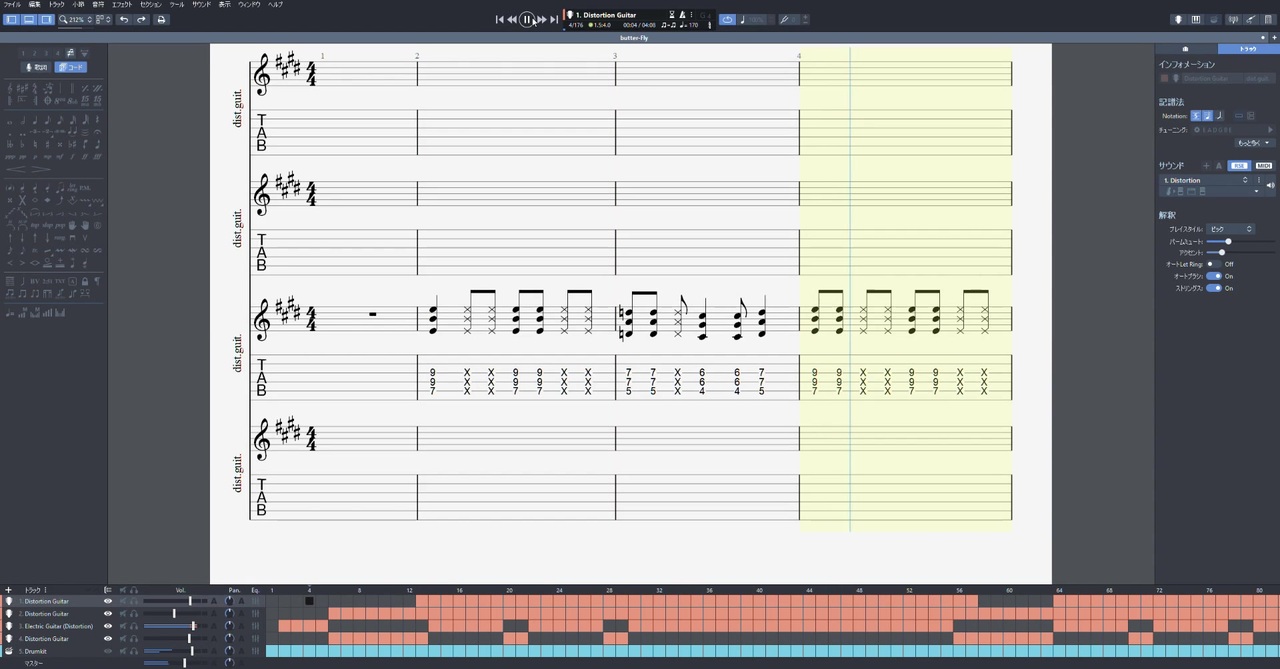The width and height of the screenshot is (1280, 669).
Task: Open the エフェクト menu
Action: tap(122, 5)
